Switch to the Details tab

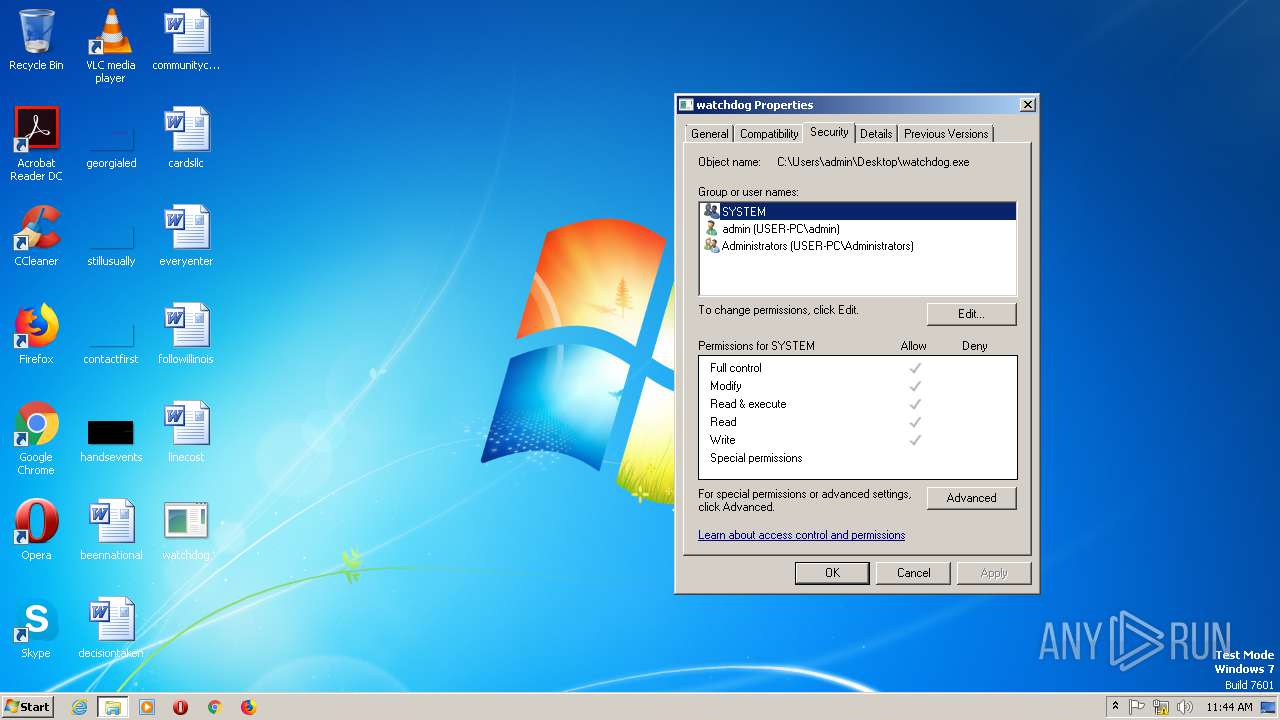pos(876,134)
